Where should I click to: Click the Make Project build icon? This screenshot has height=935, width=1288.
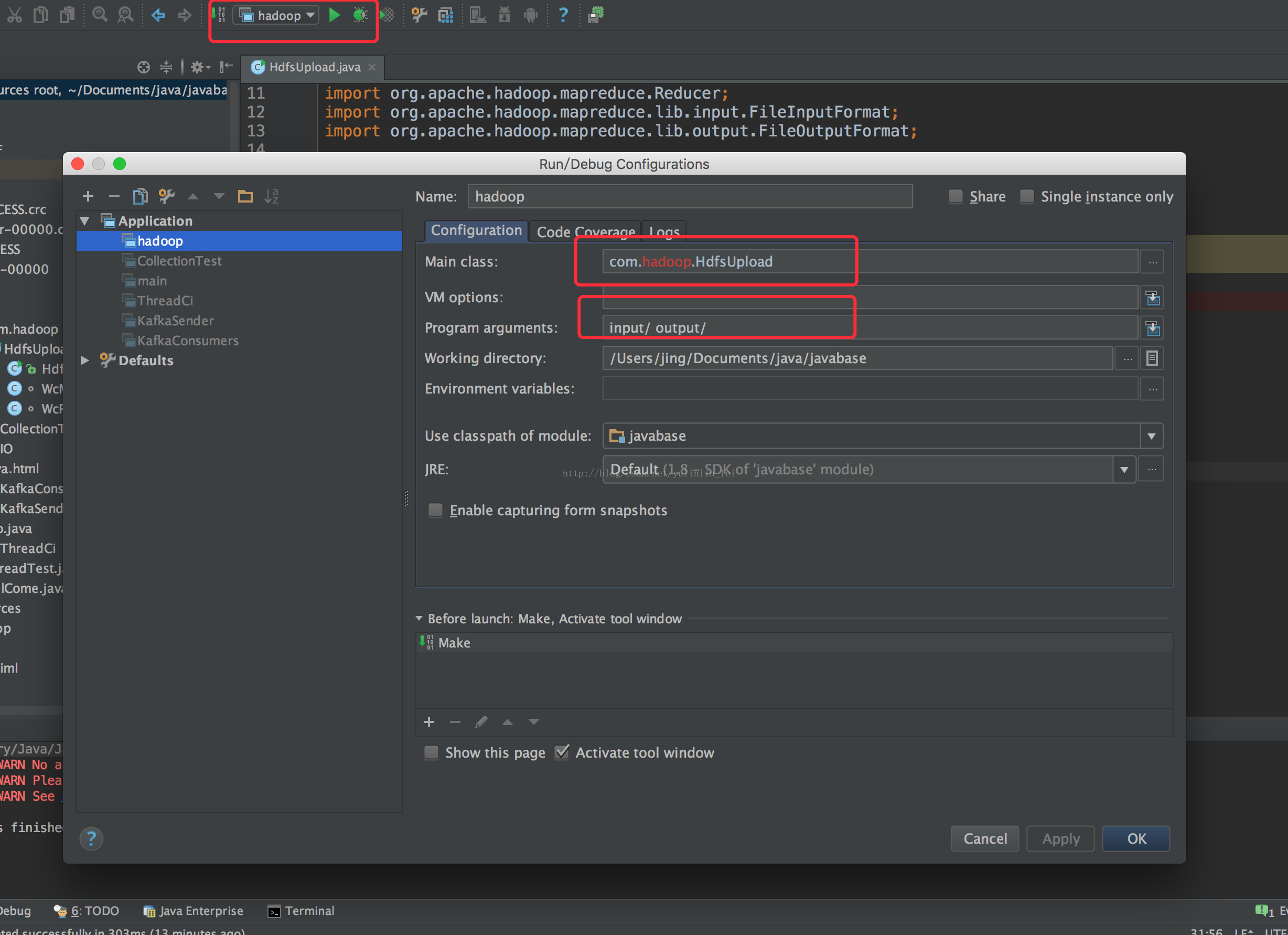click(x=219, y=15)
